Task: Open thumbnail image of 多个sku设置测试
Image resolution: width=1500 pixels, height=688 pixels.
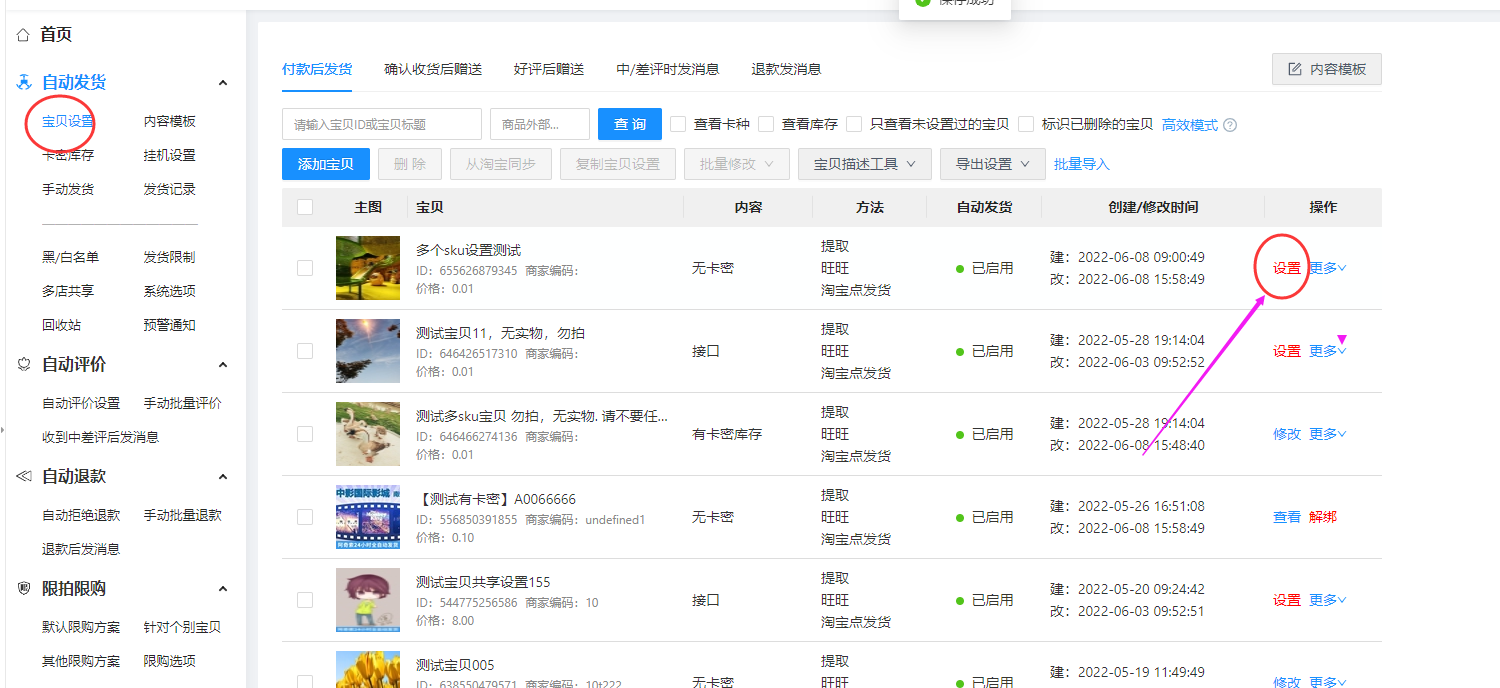Action: click(x=368, y=268)
